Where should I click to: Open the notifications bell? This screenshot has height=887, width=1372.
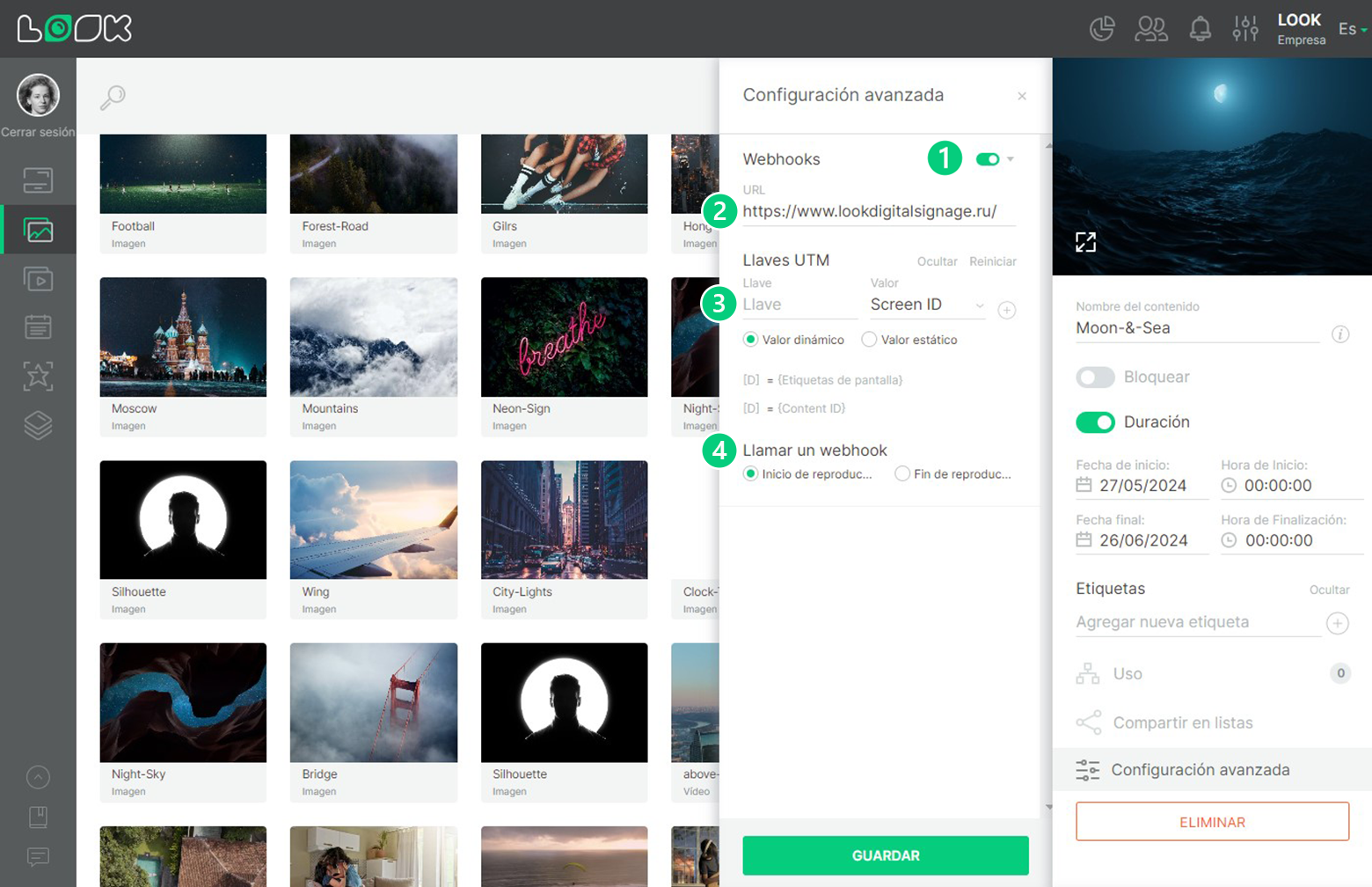1200,29
